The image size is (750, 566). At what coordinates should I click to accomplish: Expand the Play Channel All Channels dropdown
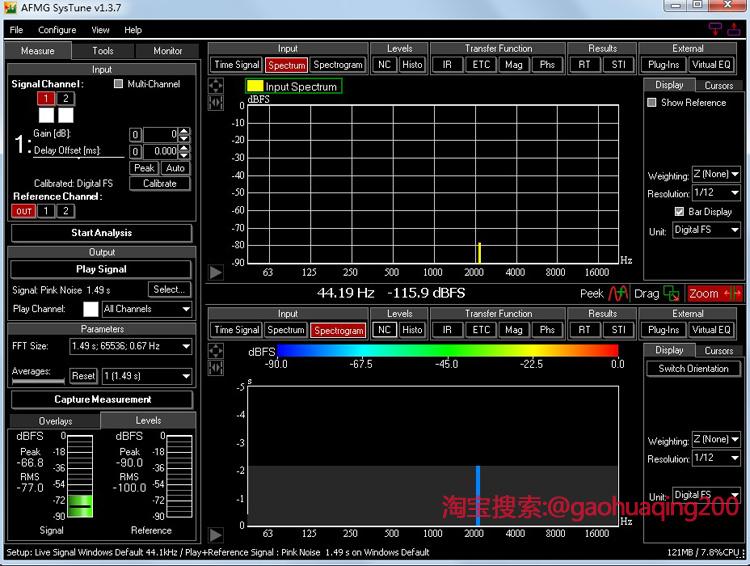pos(146,309)
